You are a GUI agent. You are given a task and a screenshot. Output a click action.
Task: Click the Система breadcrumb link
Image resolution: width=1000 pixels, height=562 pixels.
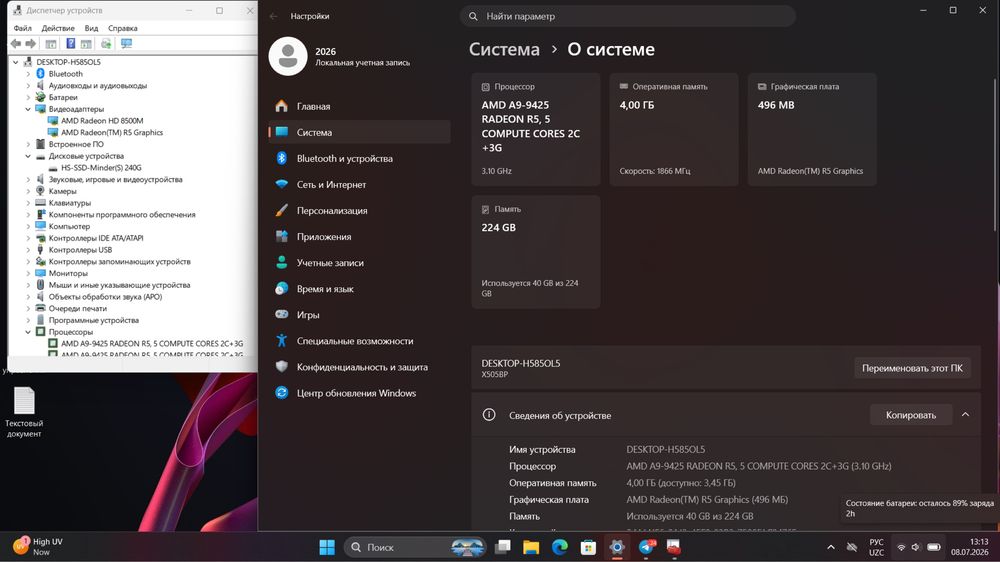504,50
